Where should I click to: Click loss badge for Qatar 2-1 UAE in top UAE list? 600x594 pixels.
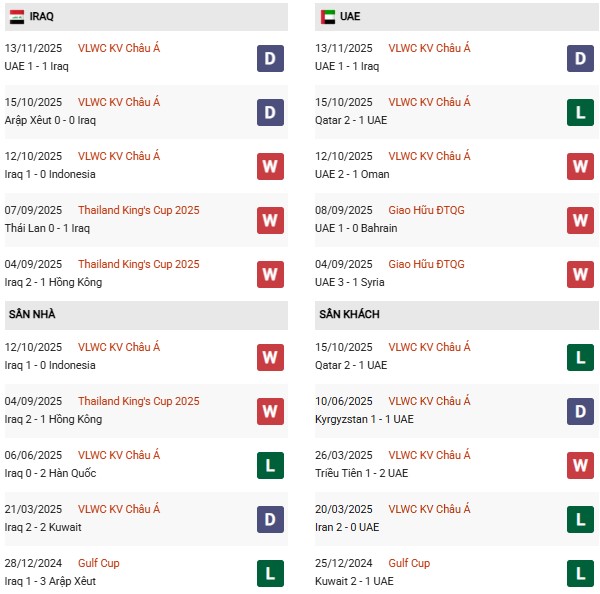click(x=580, y=113)
